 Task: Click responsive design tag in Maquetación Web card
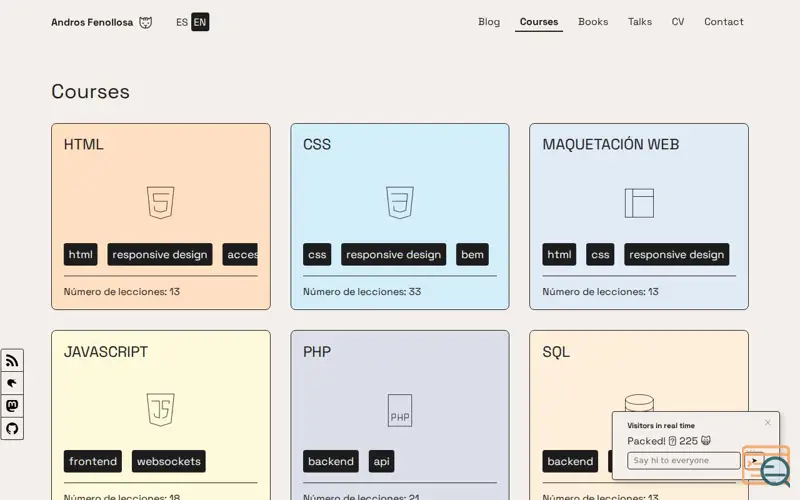[677, 255]
